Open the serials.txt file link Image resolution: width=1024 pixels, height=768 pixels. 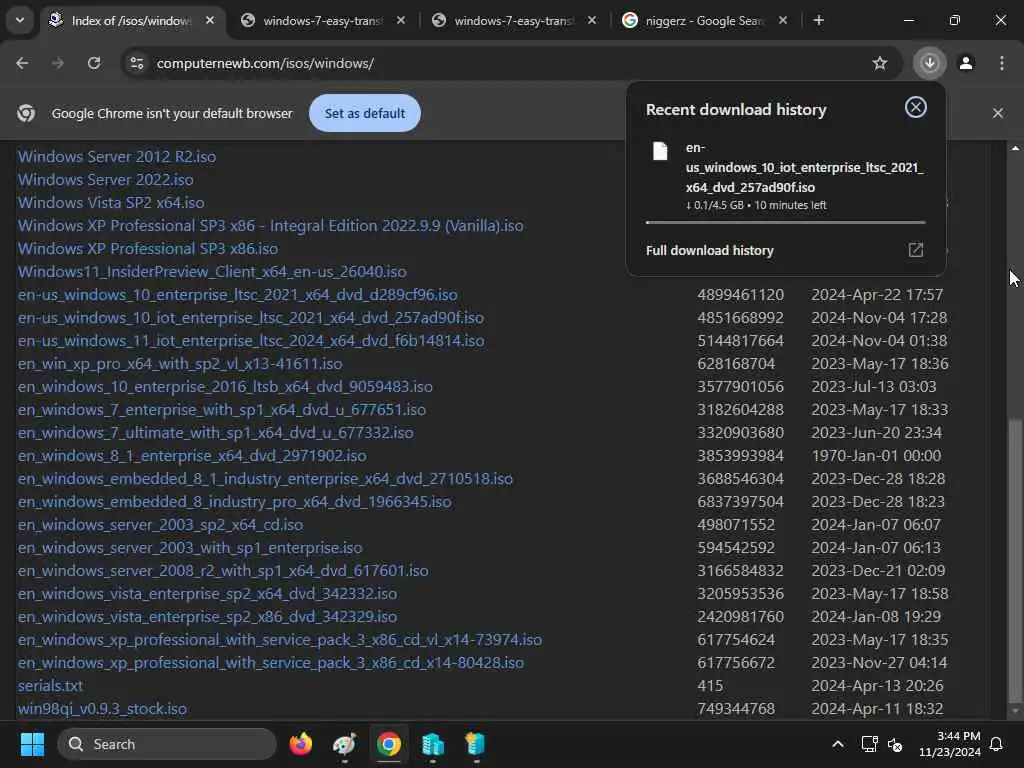[50, 686]
